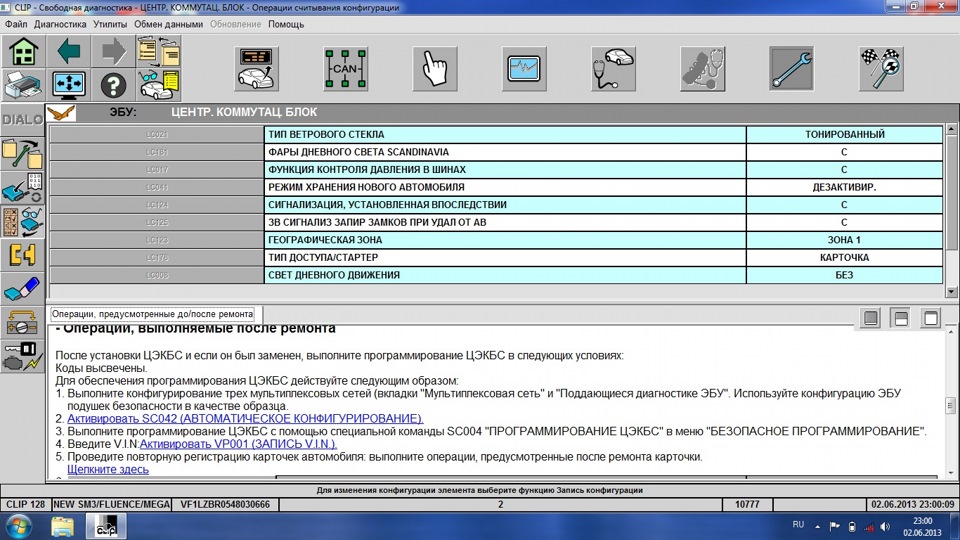Click the green back arrow
This screenshot has width=960, height=540.
pyautogui.click(x=69, y=51)
